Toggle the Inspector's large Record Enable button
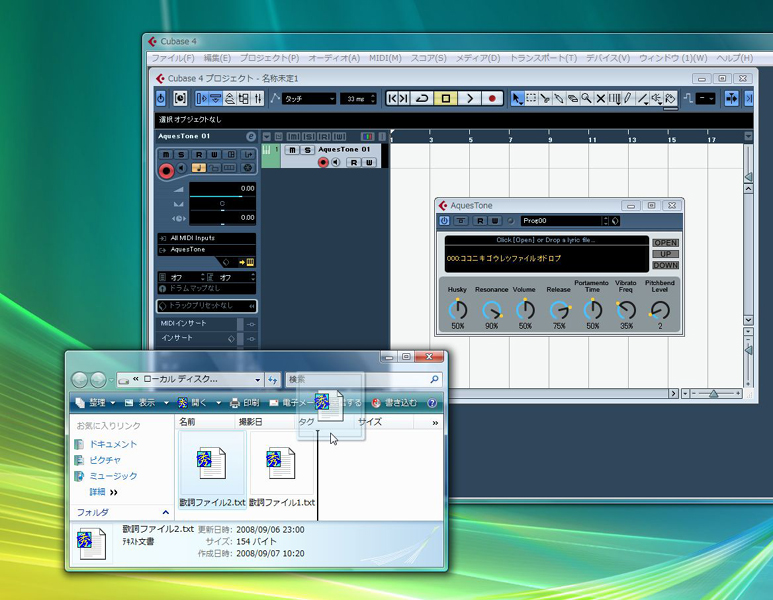The image size is (773, 600). pyautogui.click(x=166, y=171)
